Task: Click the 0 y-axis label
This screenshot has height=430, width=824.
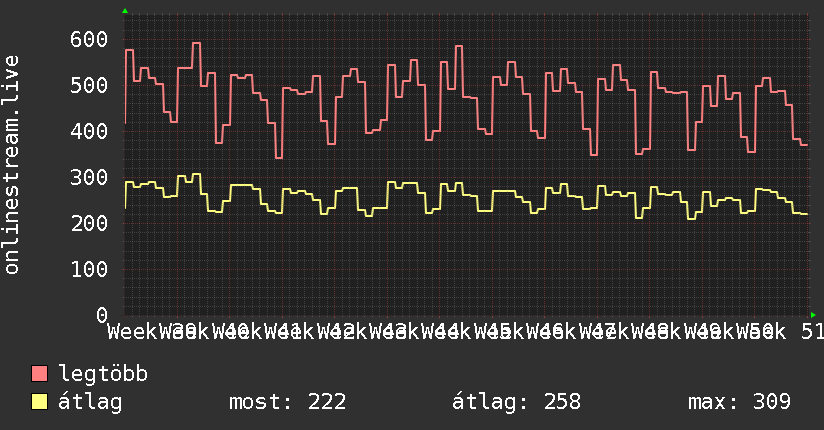Action: point(102,315)
